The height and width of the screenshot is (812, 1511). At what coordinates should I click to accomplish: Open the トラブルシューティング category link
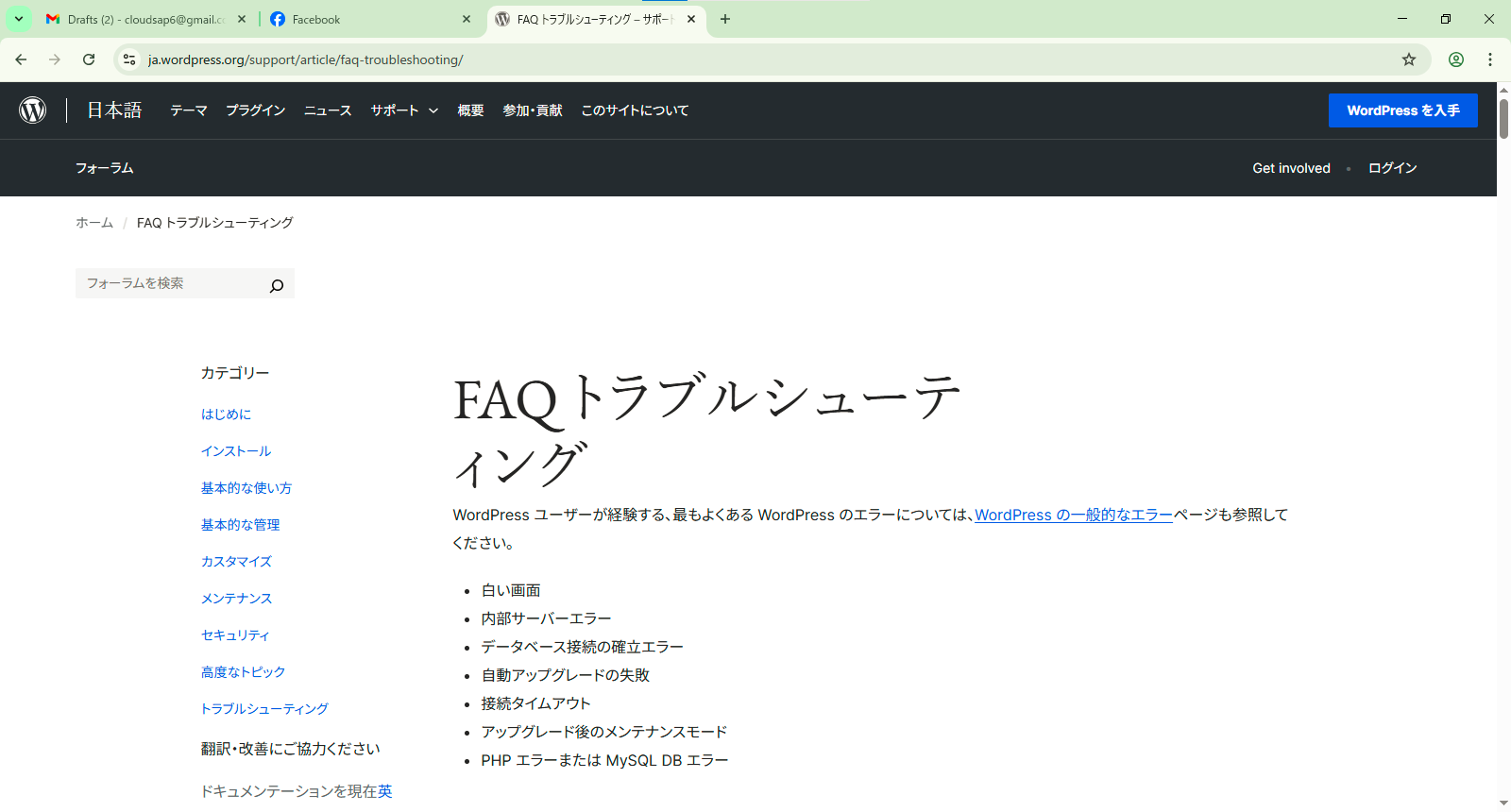pos(264,709)
